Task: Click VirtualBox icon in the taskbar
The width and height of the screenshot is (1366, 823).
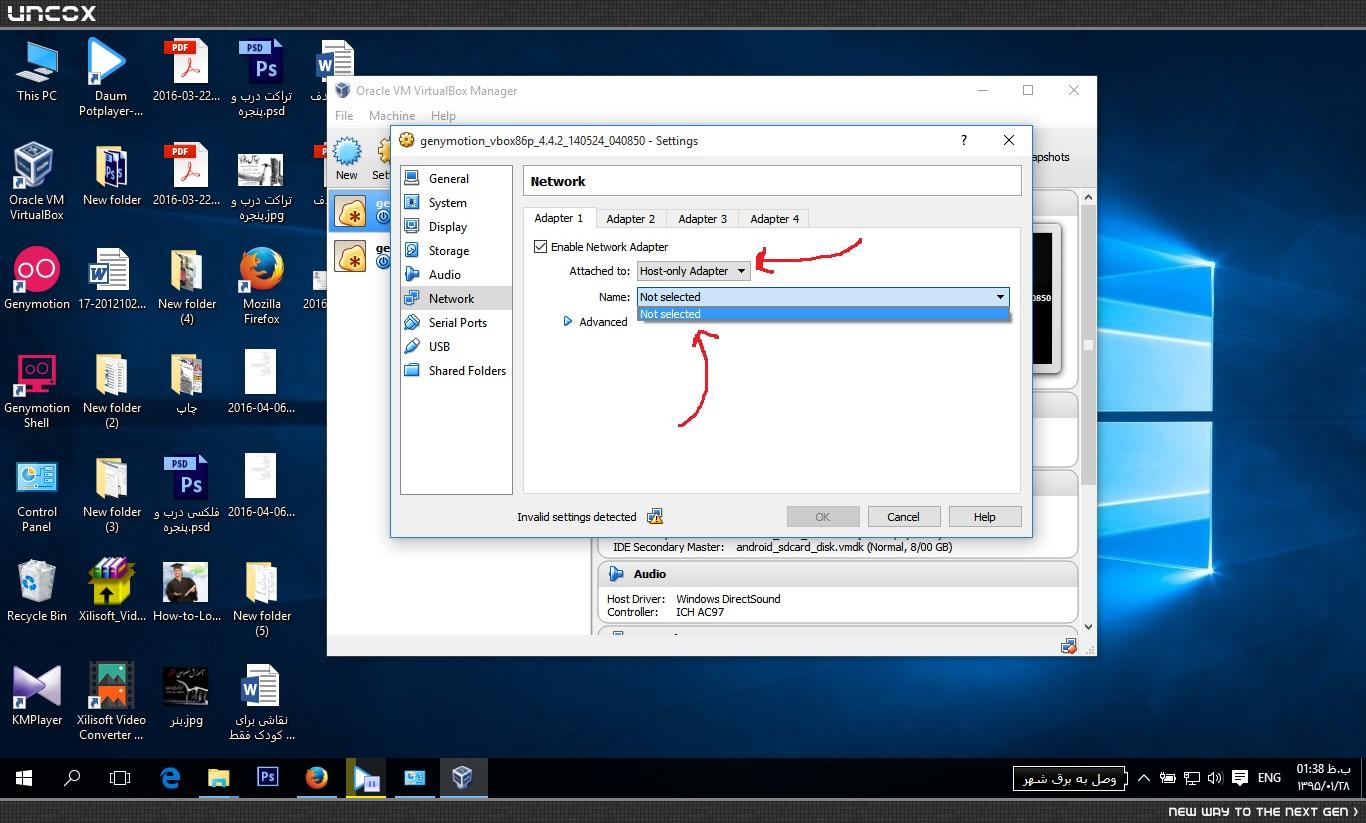Action: [462, 778]
